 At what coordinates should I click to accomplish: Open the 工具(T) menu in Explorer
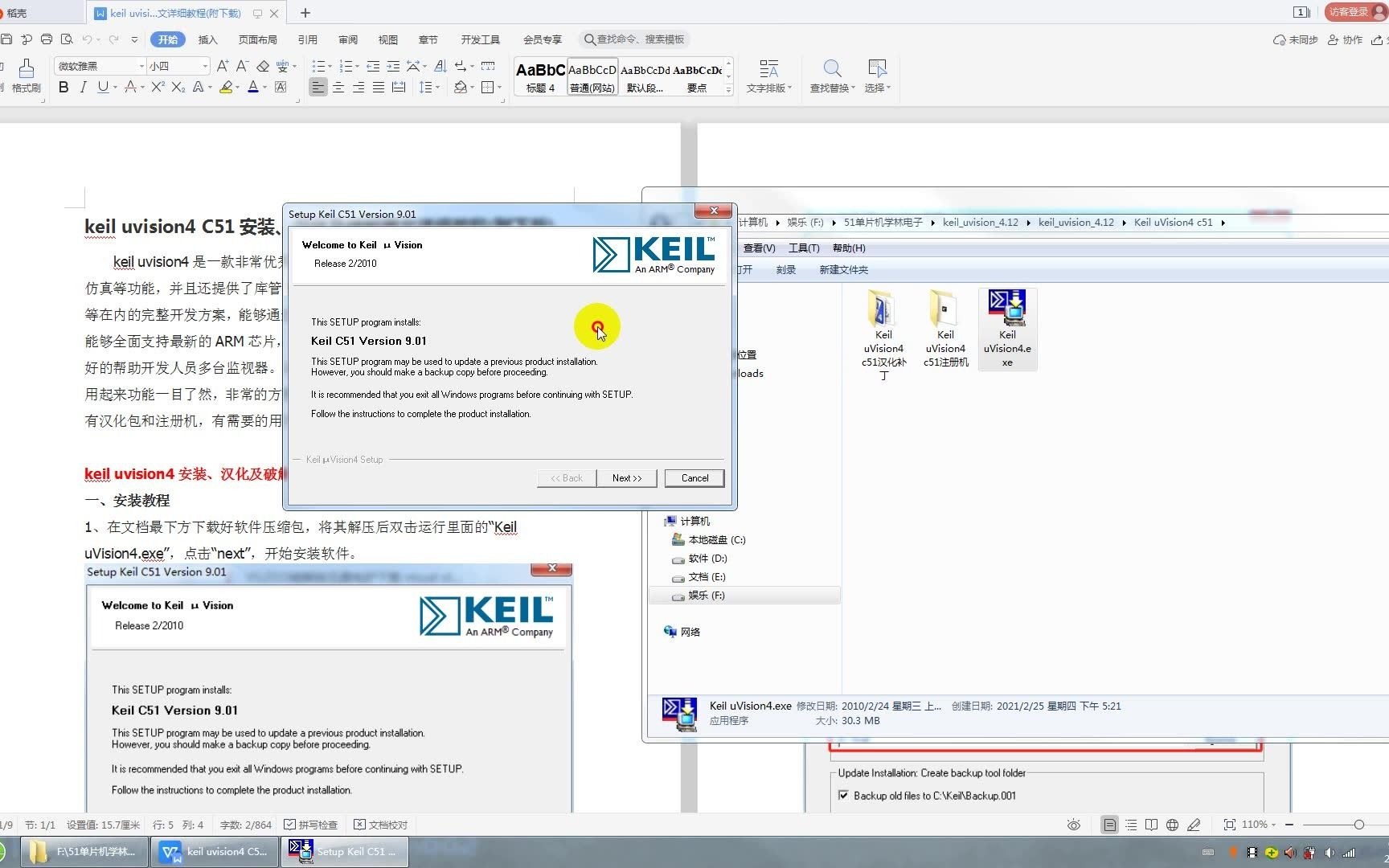[804, 248]
